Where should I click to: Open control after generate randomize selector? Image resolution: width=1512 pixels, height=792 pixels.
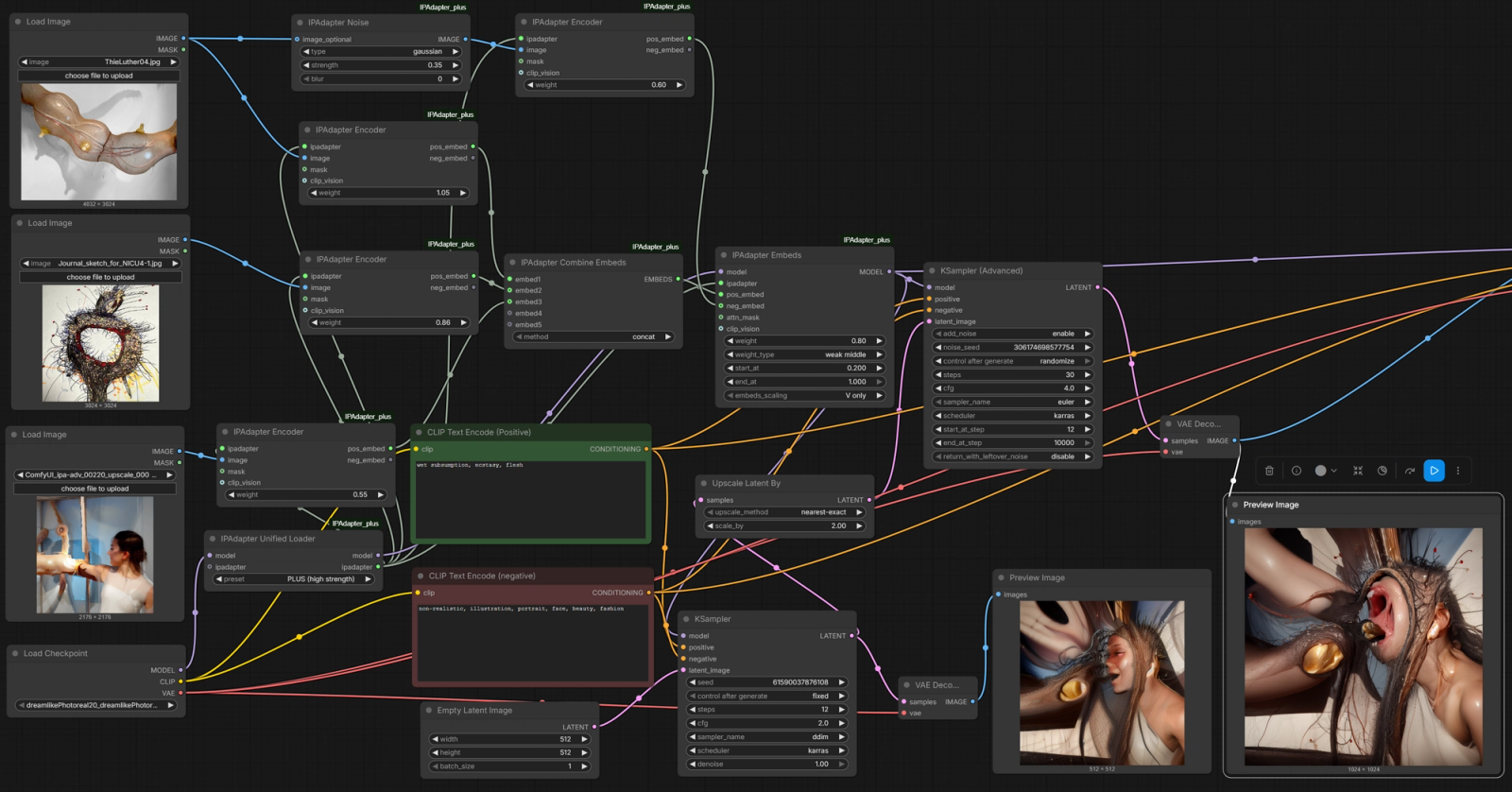(x=1013, y=361)
